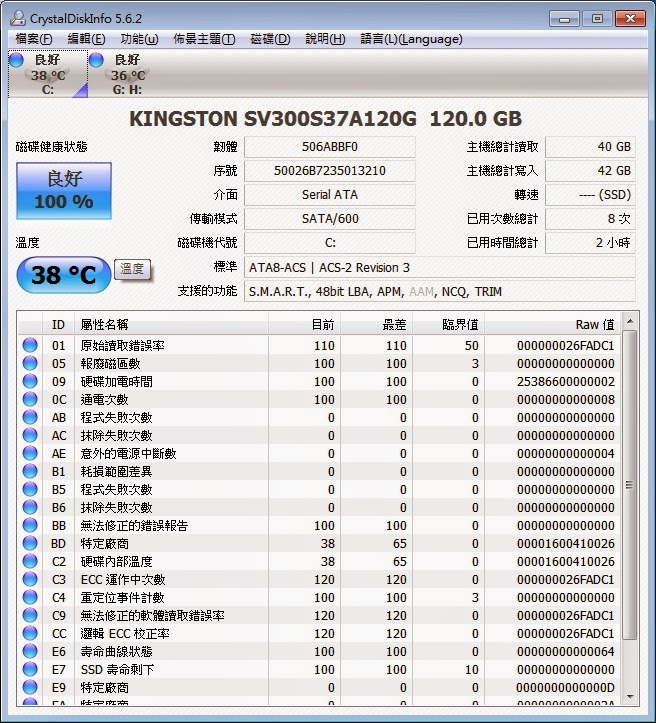The width and height of the screenshot is (656, 723).
Task: Click the 目前 column header
Action: click(x=304, y=325)
